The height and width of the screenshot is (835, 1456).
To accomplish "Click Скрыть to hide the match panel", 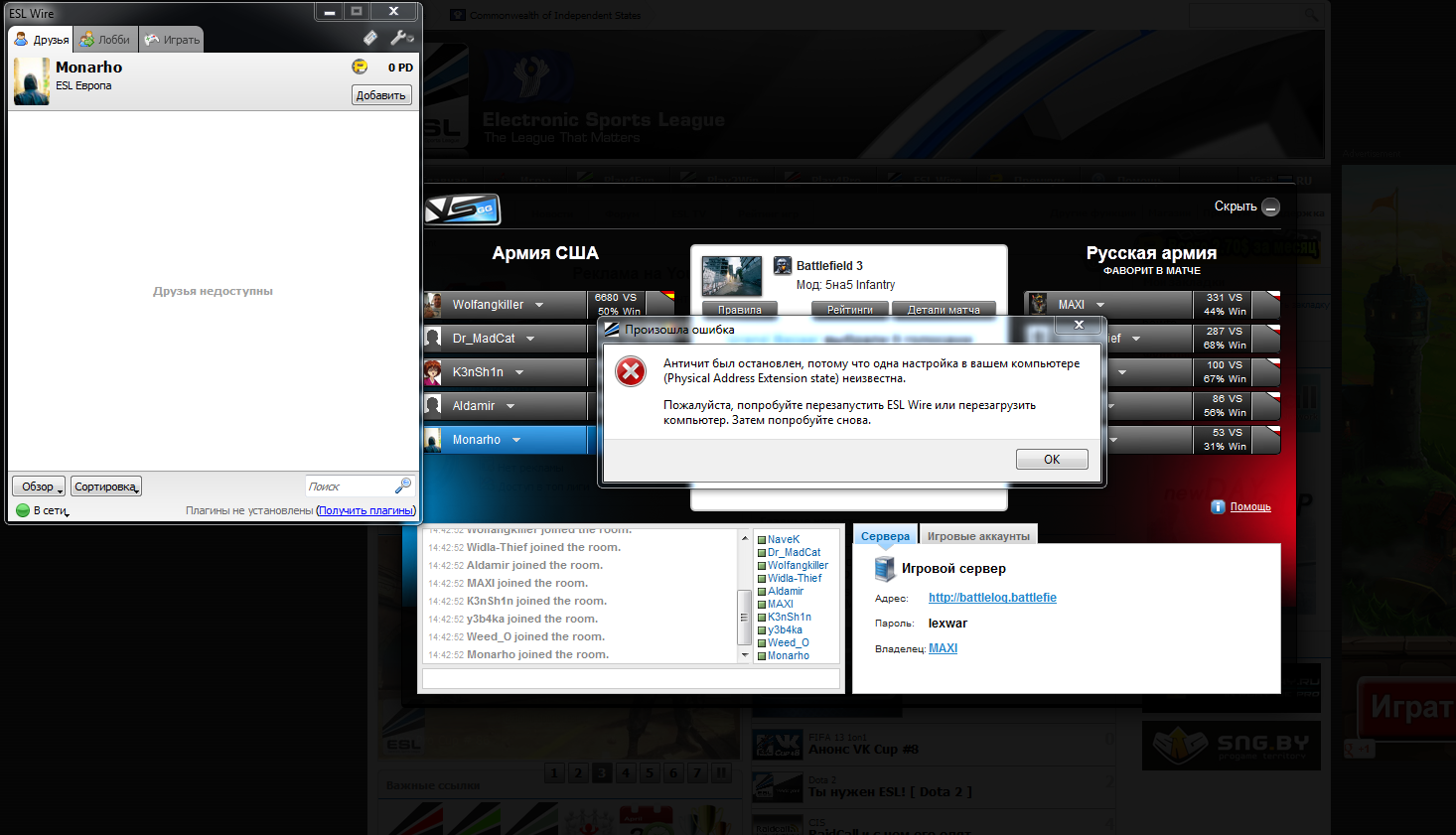I will [1236, 207].
